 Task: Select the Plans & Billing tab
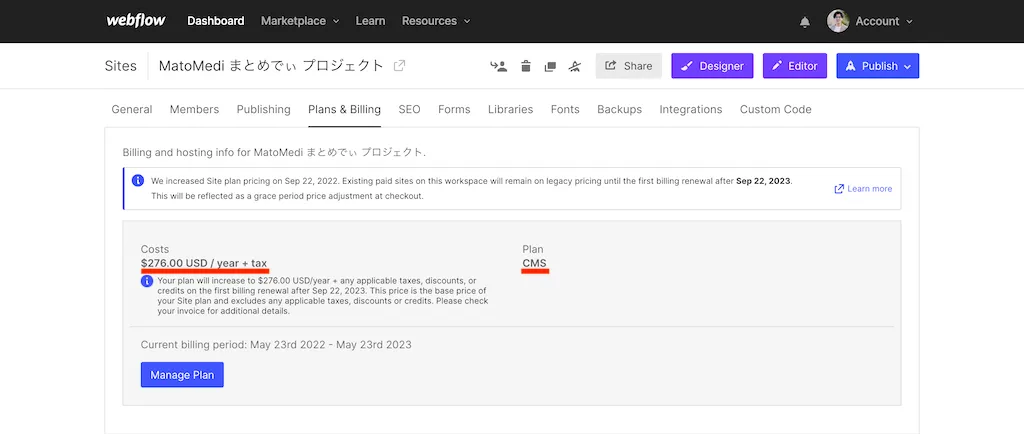tap(344, 110)
